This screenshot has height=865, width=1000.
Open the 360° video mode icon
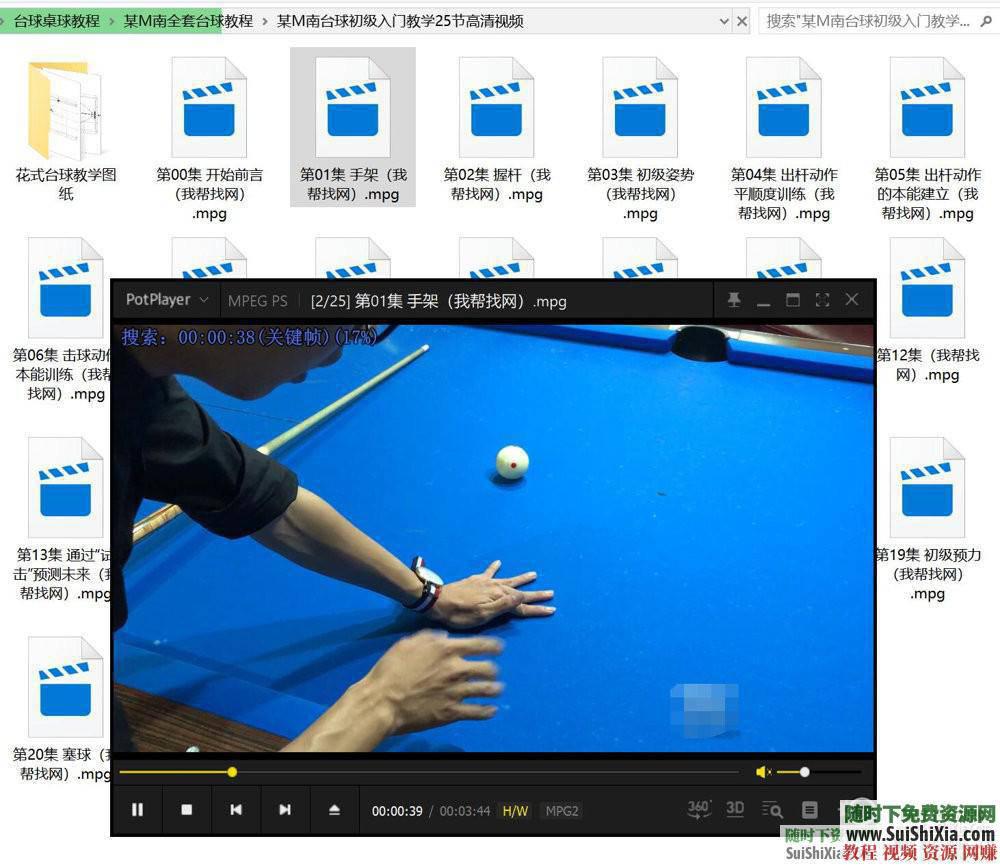[699, 809]
